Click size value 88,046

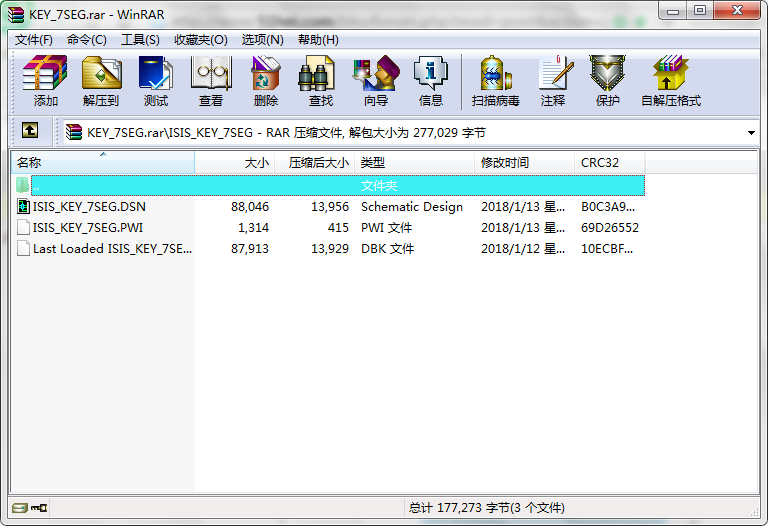coord(250,207)
